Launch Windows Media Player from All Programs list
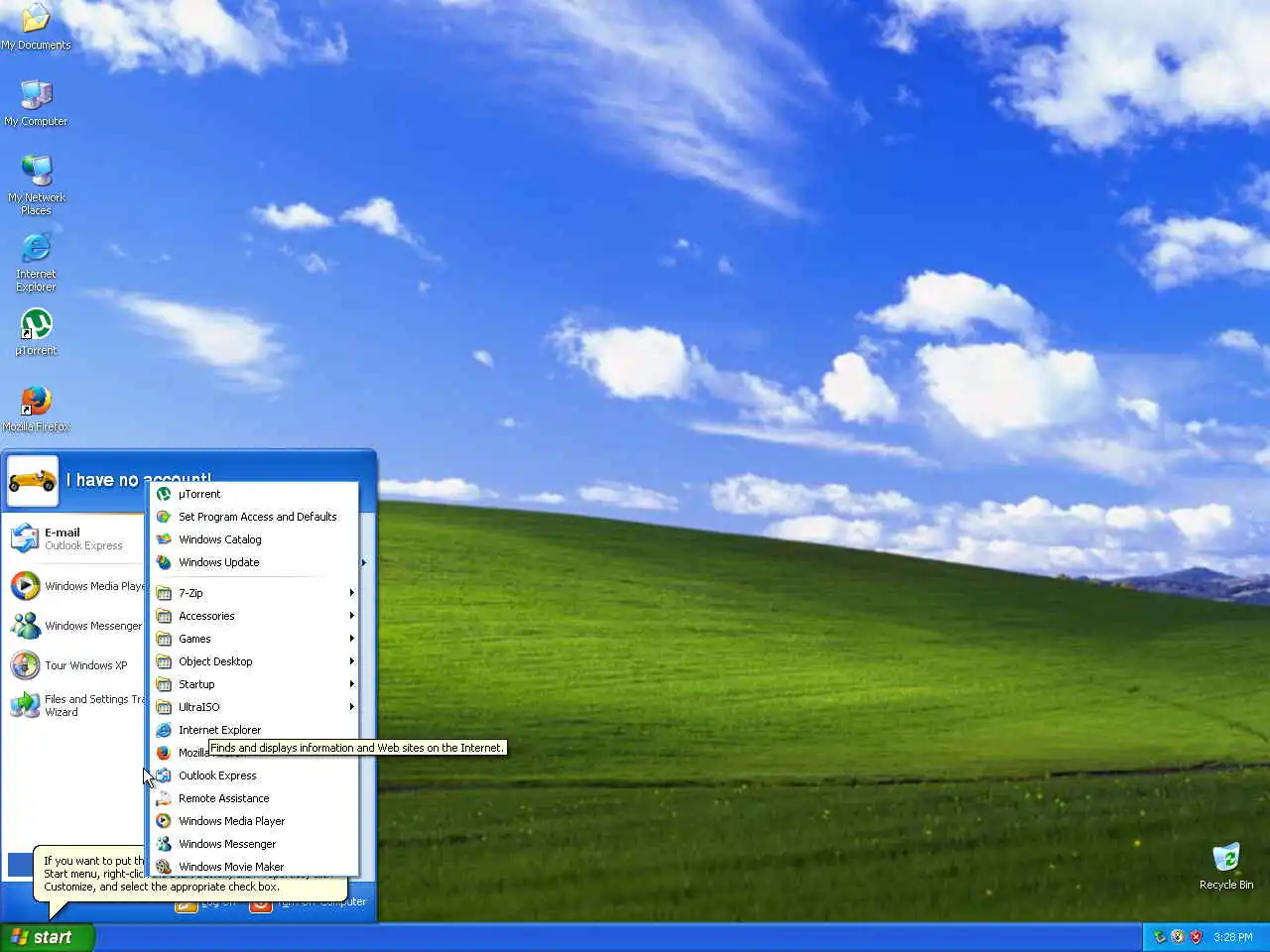The width and height of the screenshot is (1270, 952). [253, 821]
